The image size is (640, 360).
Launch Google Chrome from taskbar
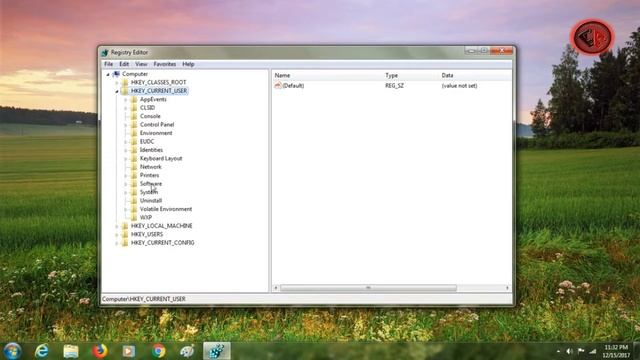tap(158, 351)
